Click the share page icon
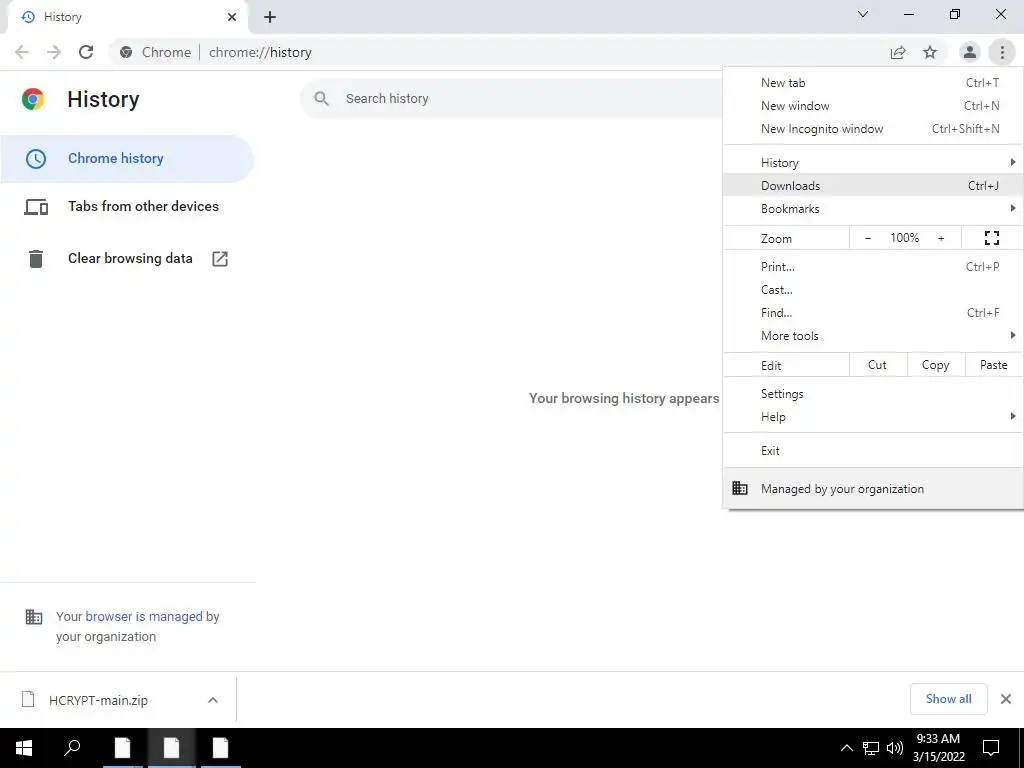This screenshot has height=768, width=1024. click(x=898, y=52)
